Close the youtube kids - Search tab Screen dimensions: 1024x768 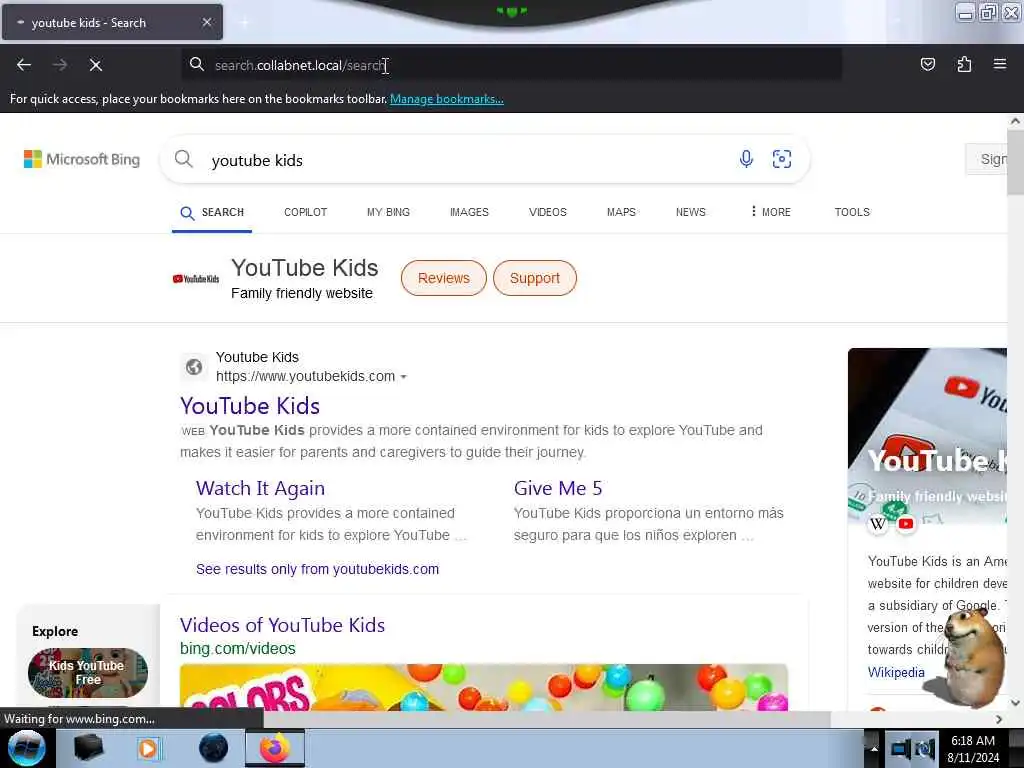206,22
